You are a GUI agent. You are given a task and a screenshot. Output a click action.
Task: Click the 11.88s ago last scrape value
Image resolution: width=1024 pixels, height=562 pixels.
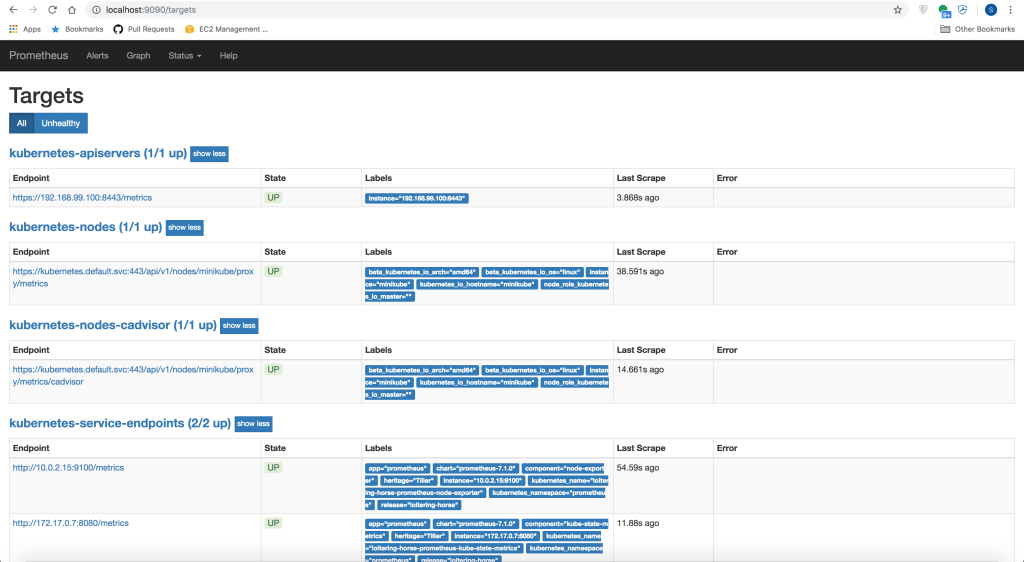pyautogui.click(x=638, y=523)
